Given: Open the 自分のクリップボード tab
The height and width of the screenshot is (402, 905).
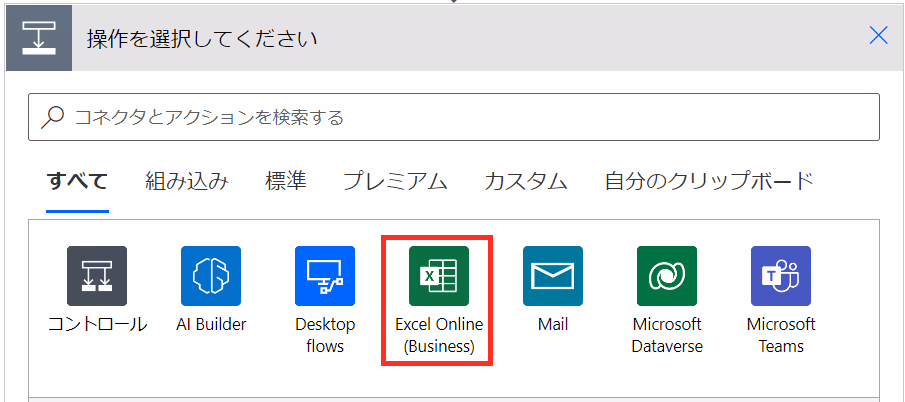Looking at the screenshot, I should (709, 182).
